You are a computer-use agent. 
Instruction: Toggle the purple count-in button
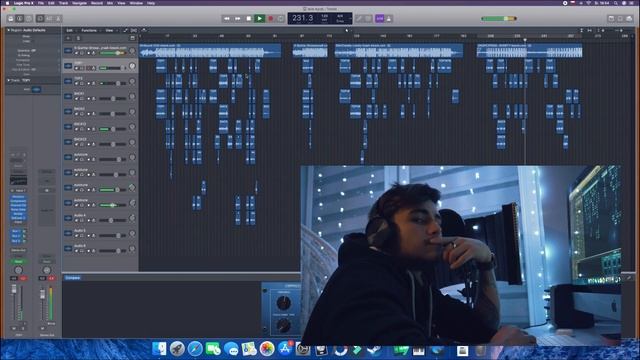tap(380, 19)
